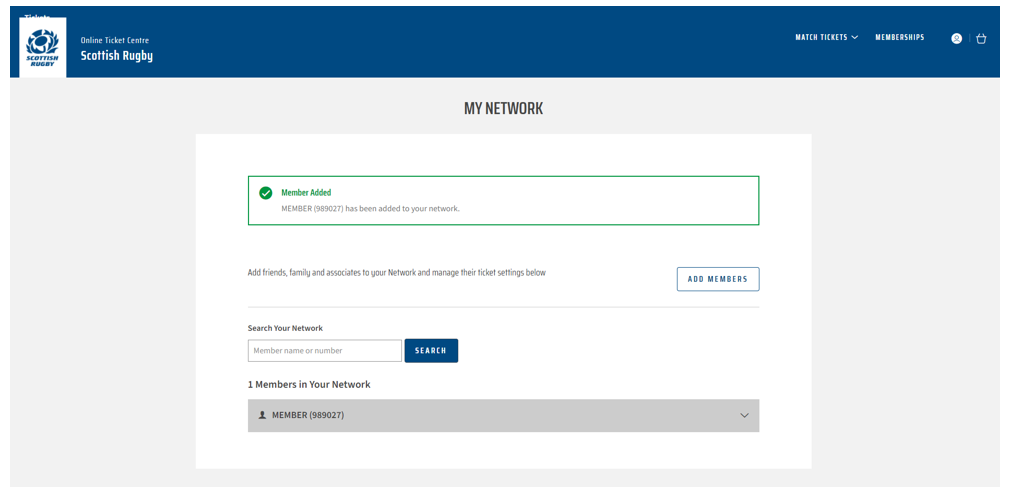Click the 'Member Added' heading text
Image resolution: width=1011 pixels, height=492 pixels.
coord(306,193)
